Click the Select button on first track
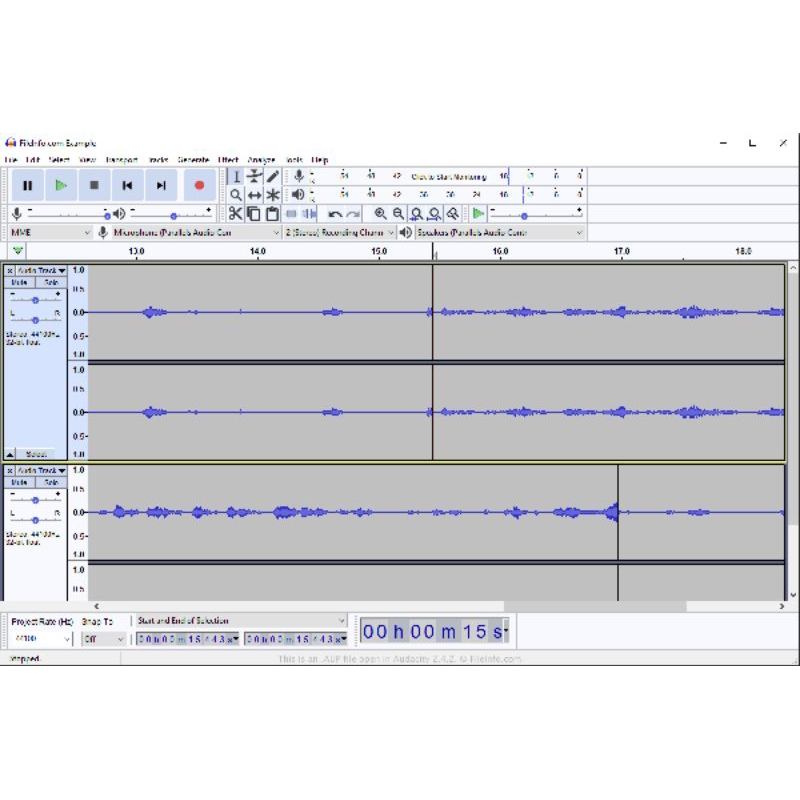This screenshot has height=800, width=800. [x=36, y=454]
